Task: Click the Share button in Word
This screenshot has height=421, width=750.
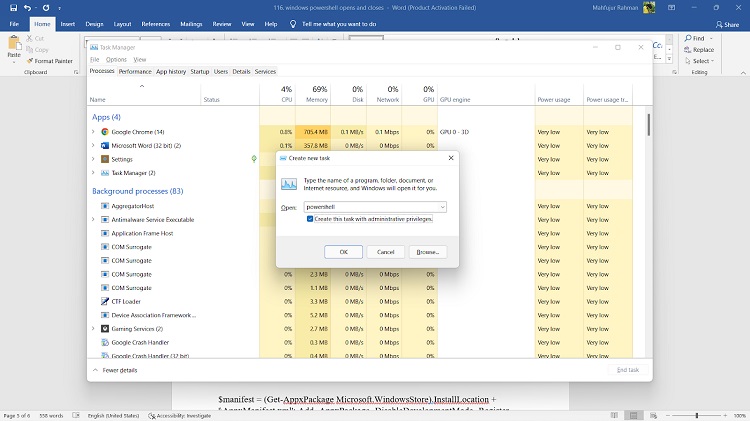Action: pyautogui.click(x=726, y=24)
